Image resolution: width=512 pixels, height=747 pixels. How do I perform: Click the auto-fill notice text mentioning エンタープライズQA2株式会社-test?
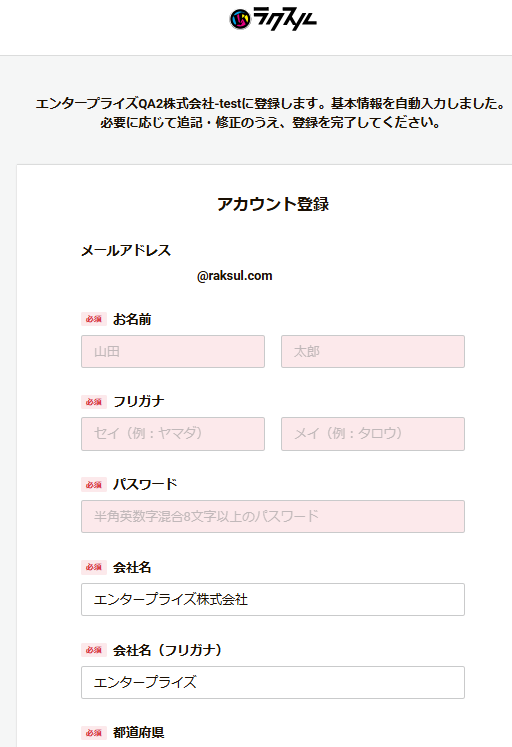(270, 113)
